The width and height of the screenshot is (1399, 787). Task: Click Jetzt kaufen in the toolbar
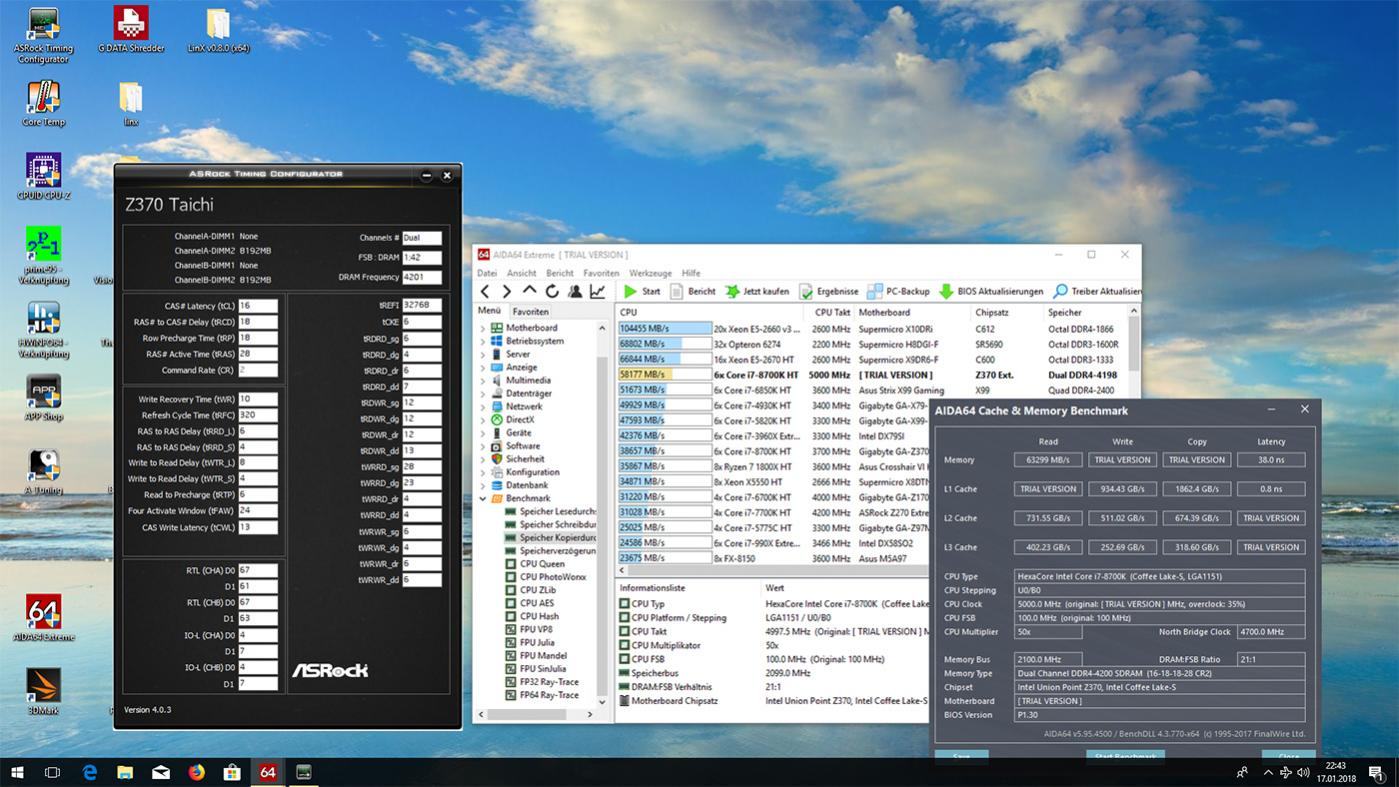757,291
